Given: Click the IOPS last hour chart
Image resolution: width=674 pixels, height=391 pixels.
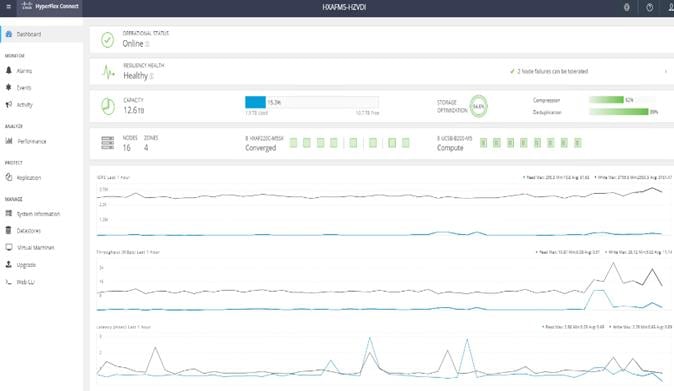Looking at the screenshot, I should pyautogui.click(x=383, y=211).
